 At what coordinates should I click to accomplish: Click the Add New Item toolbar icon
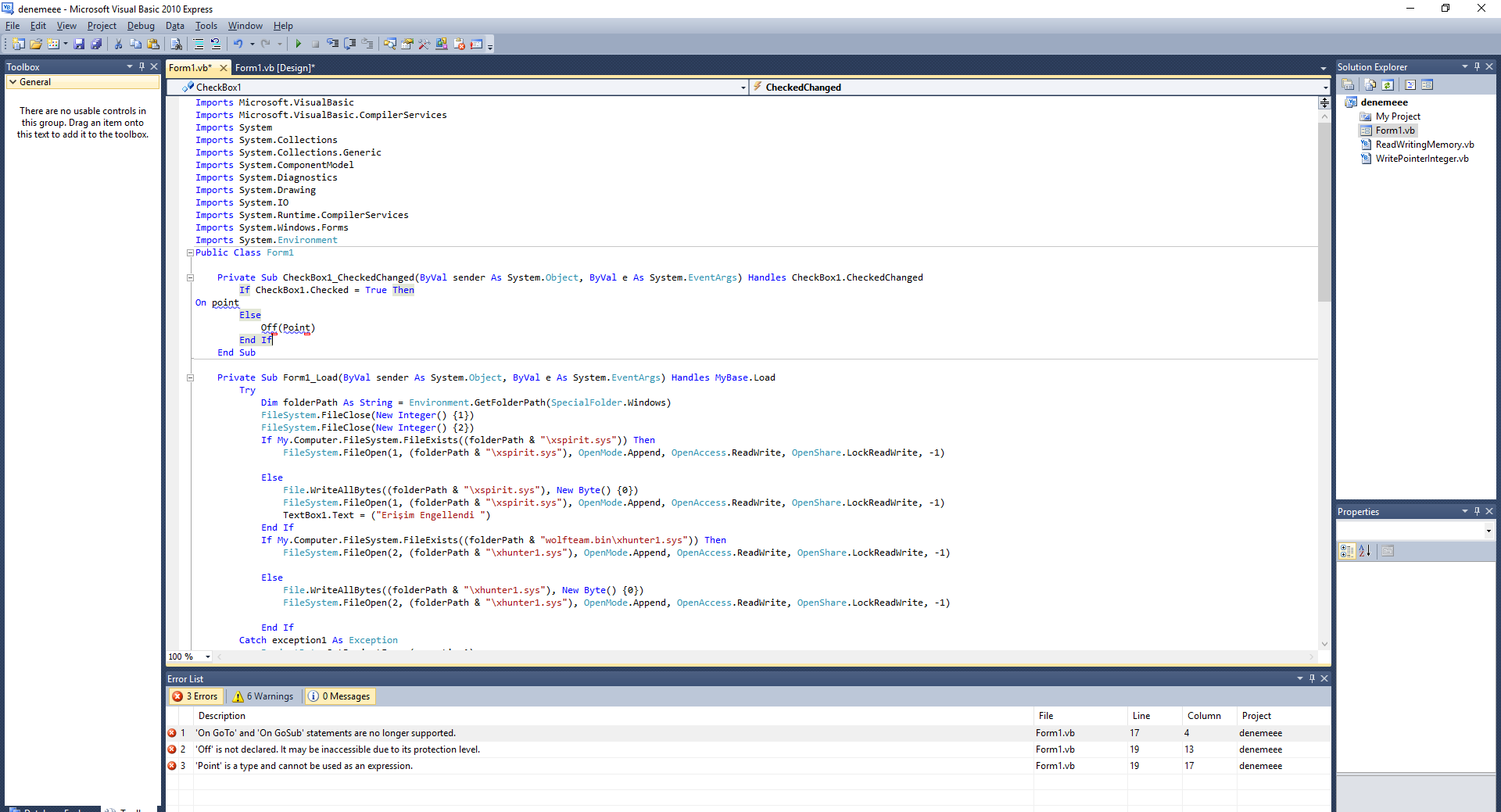[53, 45]
